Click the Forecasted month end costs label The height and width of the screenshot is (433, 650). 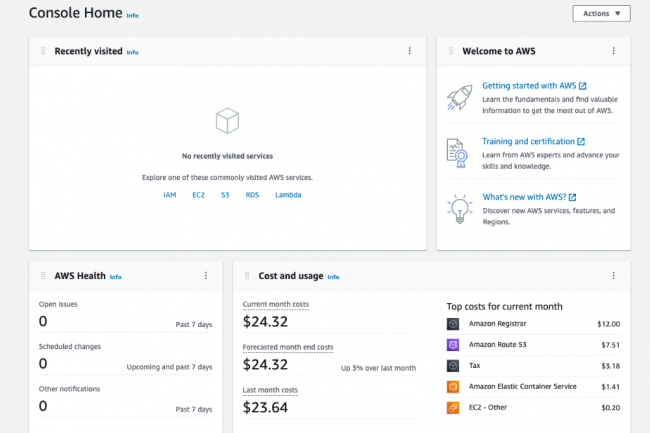click(288, 347)
